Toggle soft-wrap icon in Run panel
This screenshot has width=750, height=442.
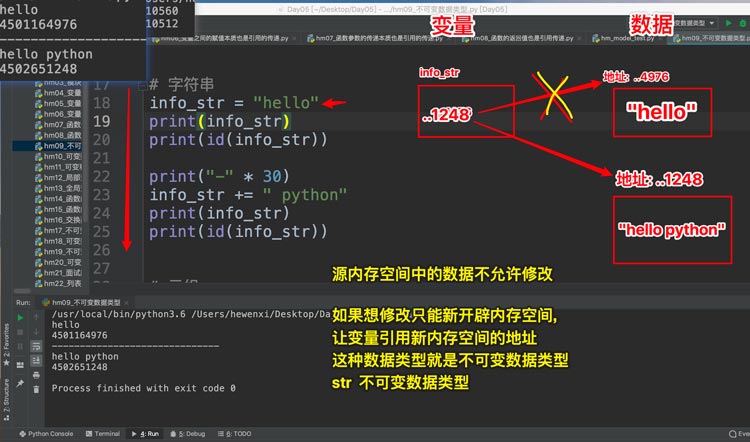(x=36, y=346)
